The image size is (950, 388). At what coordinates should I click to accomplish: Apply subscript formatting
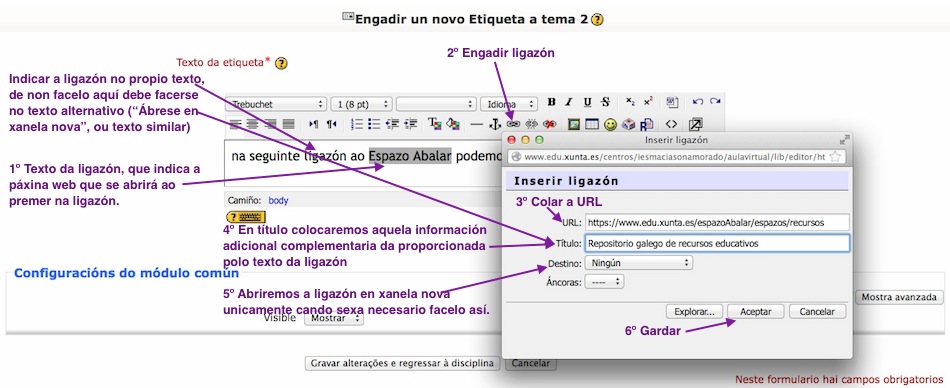point(631,102)
